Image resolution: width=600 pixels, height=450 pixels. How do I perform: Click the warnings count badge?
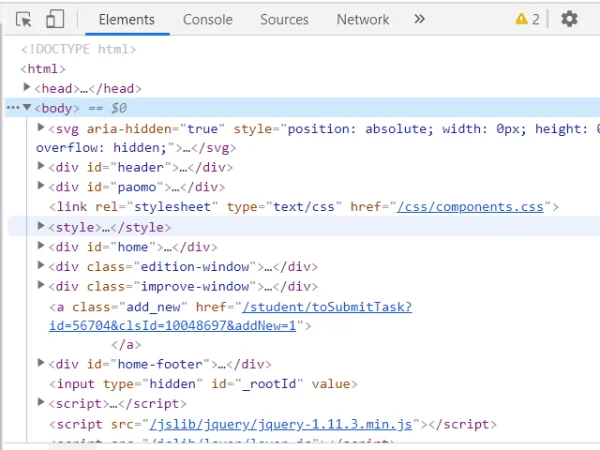coord(527,19)
